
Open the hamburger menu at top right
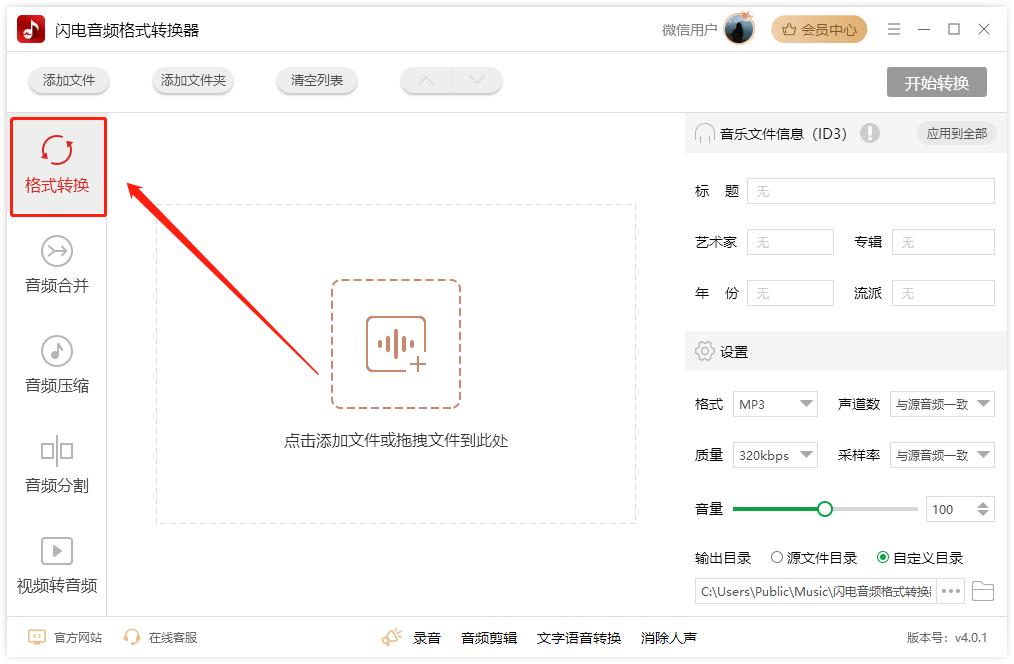(x=894, y=30)
